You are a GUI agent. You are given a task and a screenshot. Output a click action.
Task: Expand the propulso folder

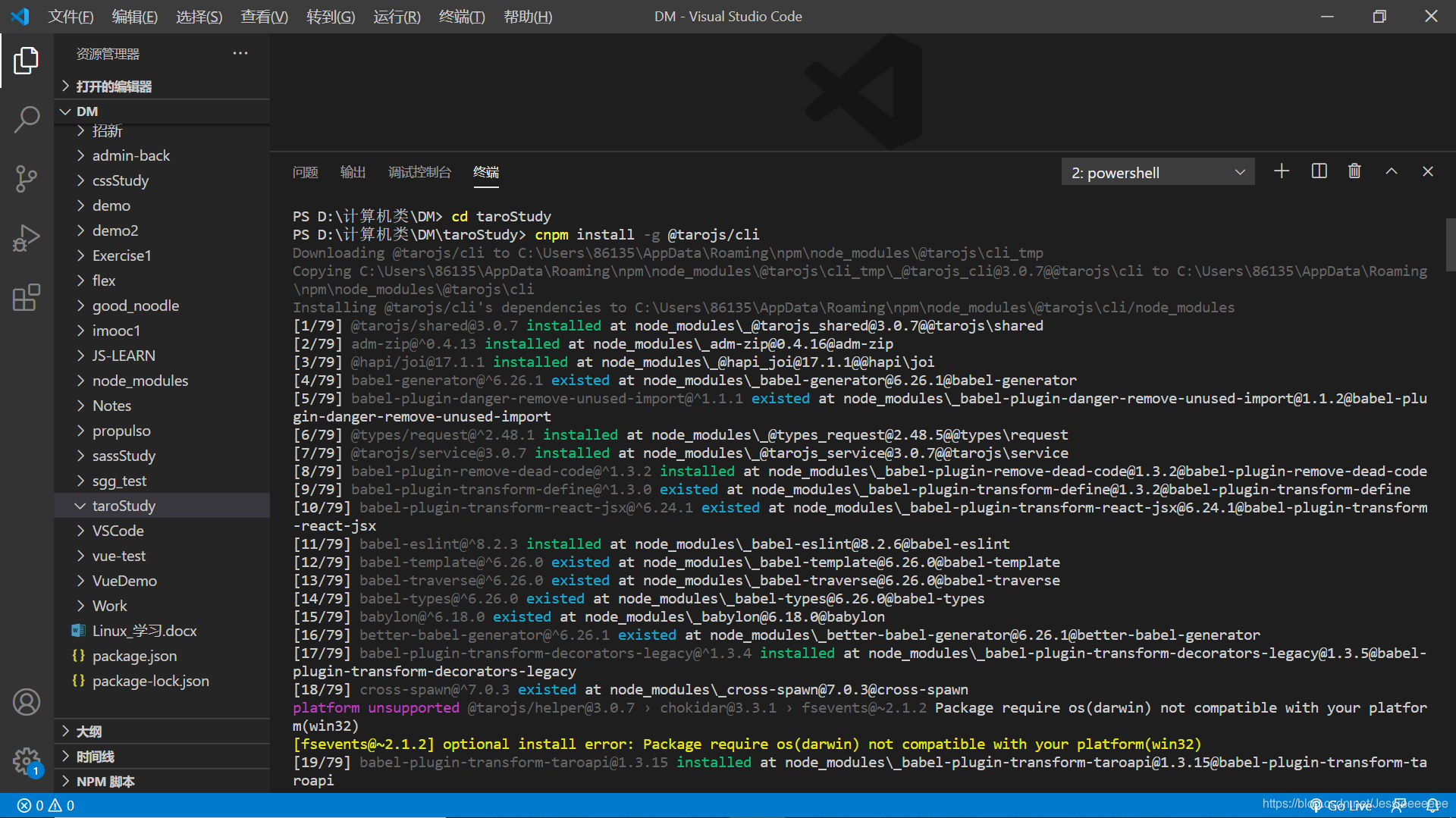coord(162,431)
